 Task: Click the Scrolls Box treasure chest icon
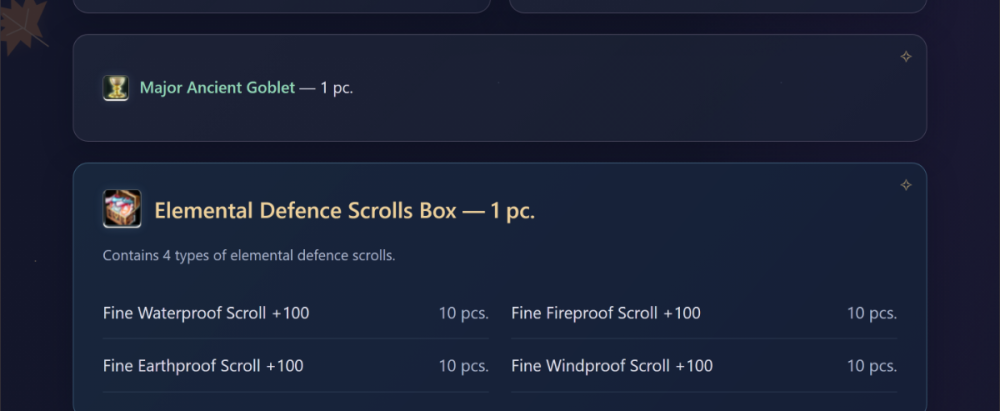click(122, 209)
